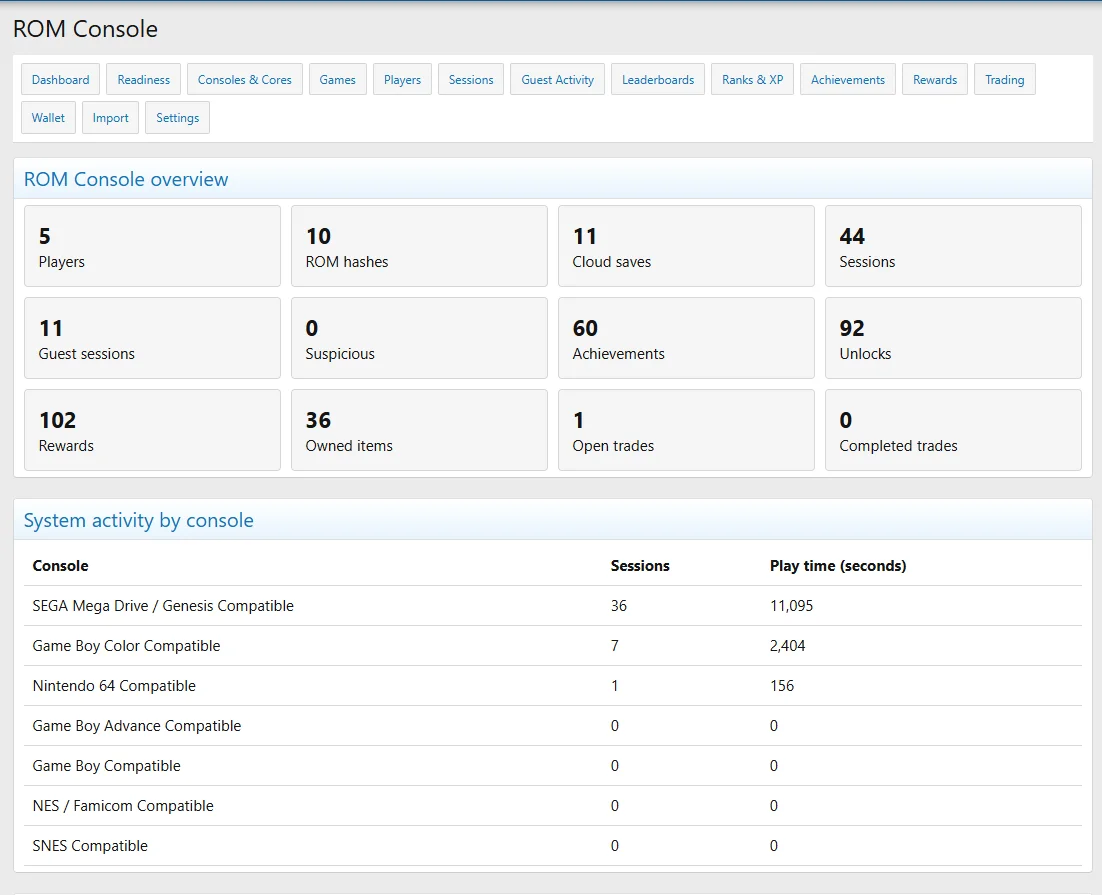Image resolution: width=1102 pixels, height=895 pixels.
Task: Select the SNES Compatible row
Action: pyautogui.click(x=552, y=846)
